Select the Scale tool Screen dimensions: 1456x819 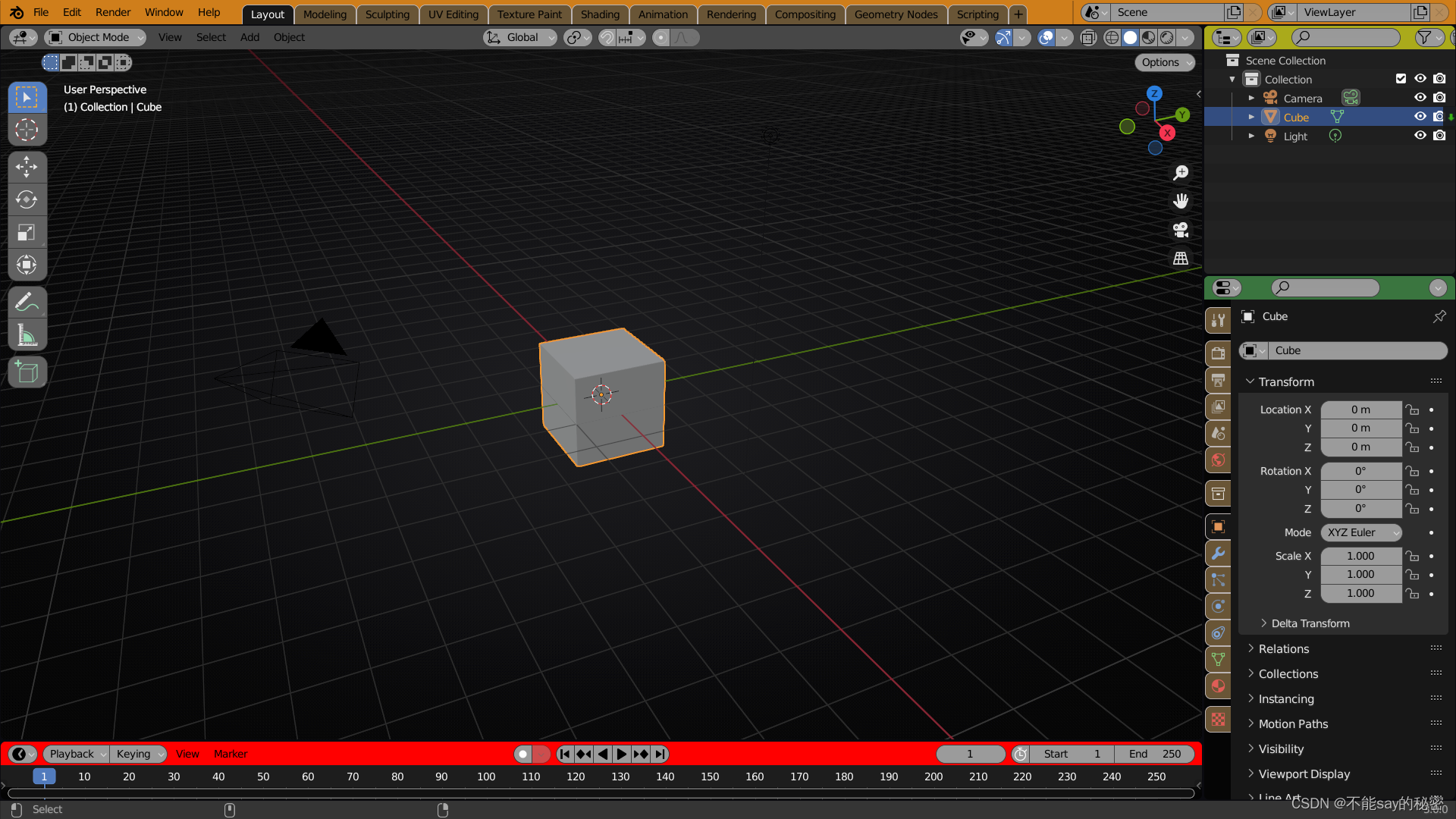pyautogui.click(x=27, y=232)
